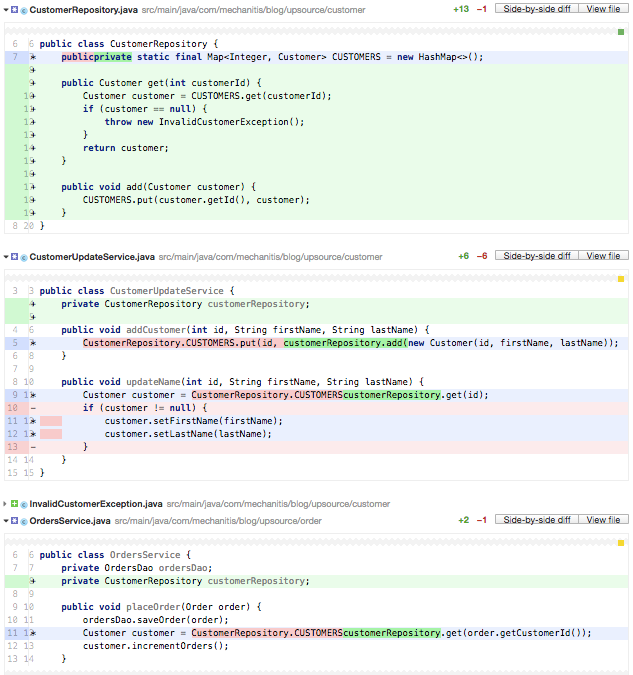Click the green status marker in CustomerRepository diff

tap(621, 32)
